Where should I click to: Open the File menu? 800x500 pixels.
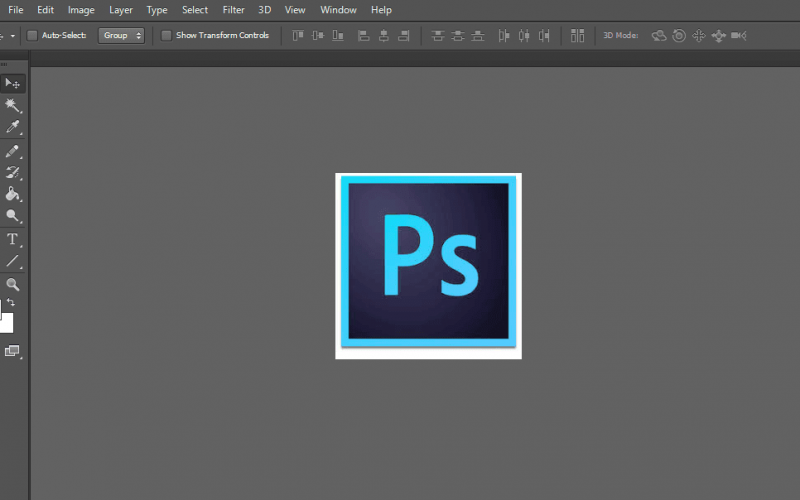coord(16,10)
